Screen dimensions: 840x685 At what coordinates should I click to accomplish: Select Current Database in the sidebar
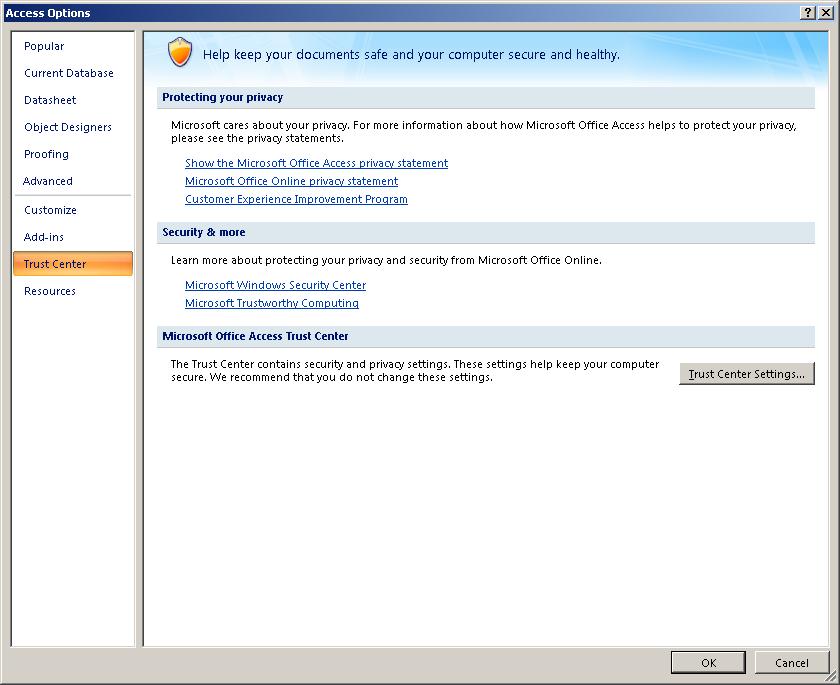tap(69, 73)
